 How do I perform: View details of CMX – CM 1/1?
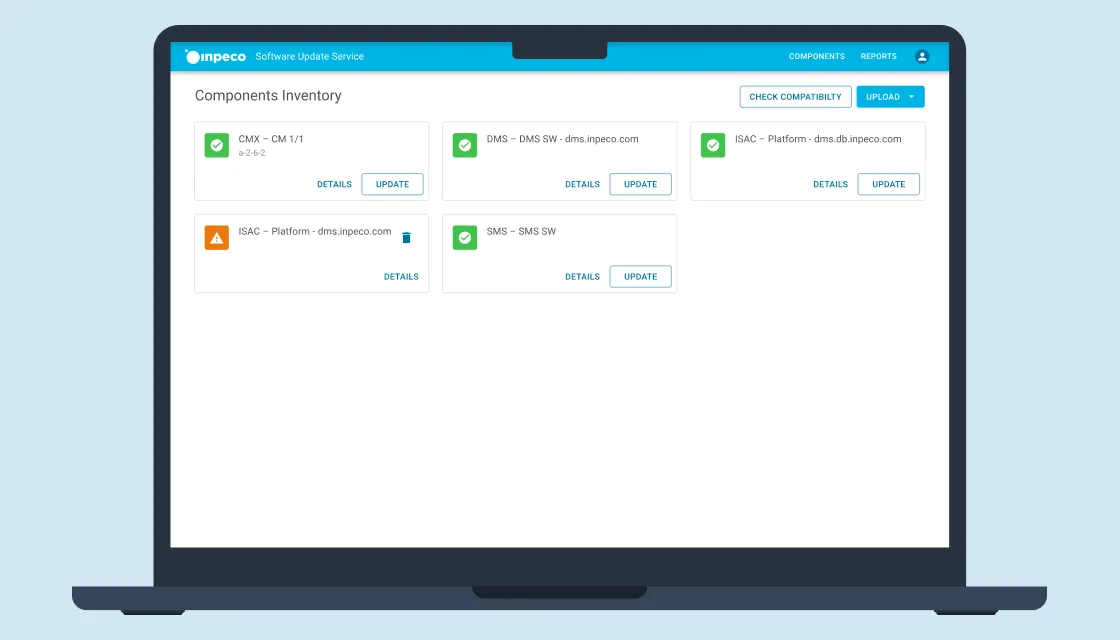(x=334, y=184)
